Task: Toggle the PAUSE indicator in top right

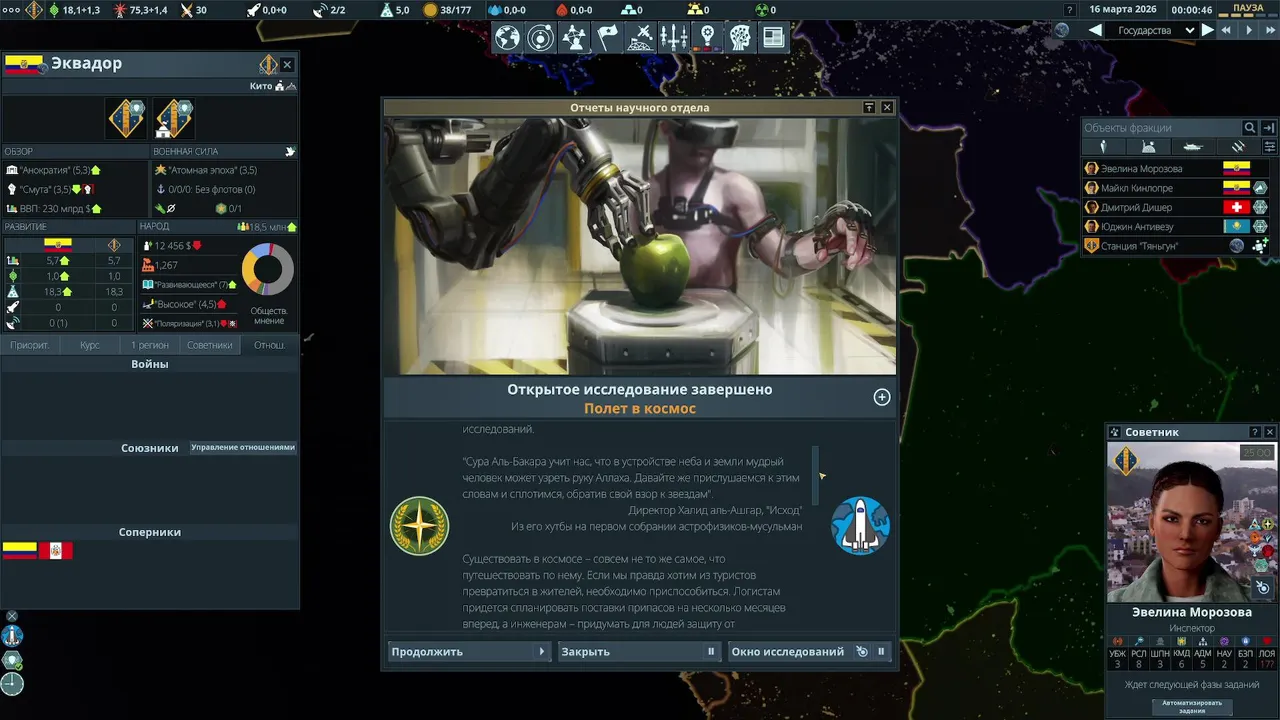Action: pos(1248,8)
